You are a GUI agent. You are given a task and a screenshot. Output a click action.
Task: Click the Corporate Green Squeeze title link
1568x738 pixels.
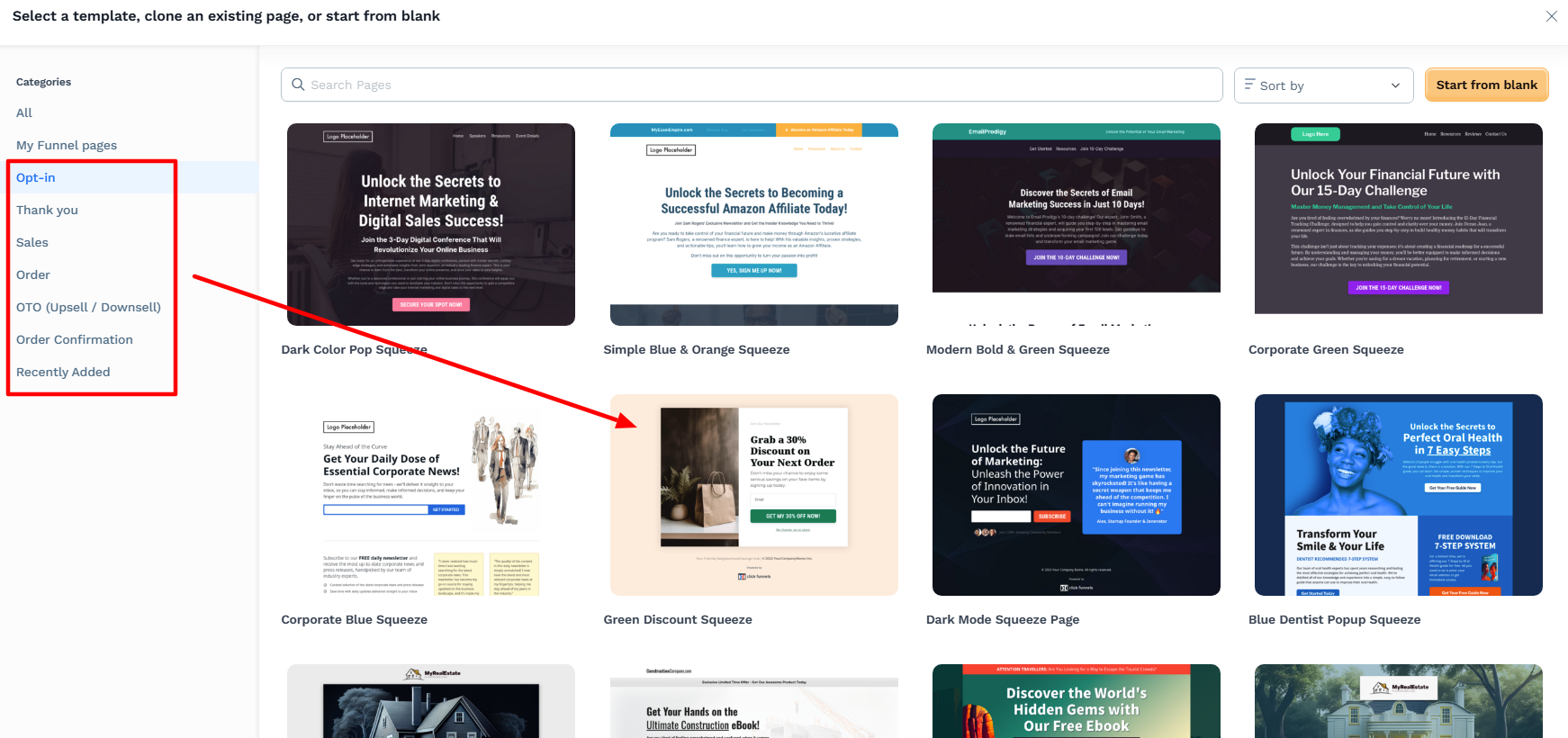(1325, 349)
